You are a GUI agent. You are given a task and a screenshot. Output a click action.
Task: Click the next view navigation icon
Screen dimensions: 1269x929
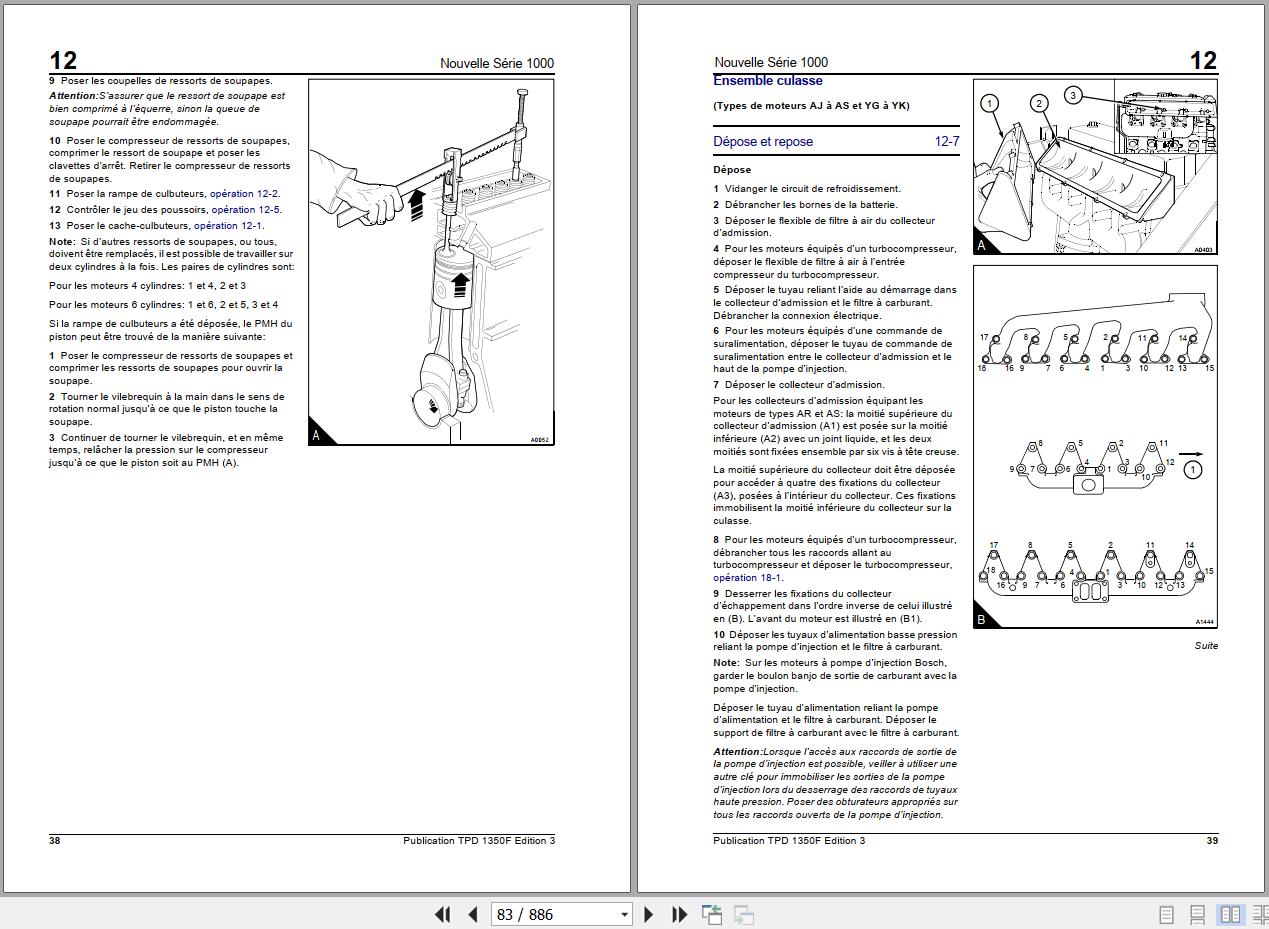[x=744, y=914]
